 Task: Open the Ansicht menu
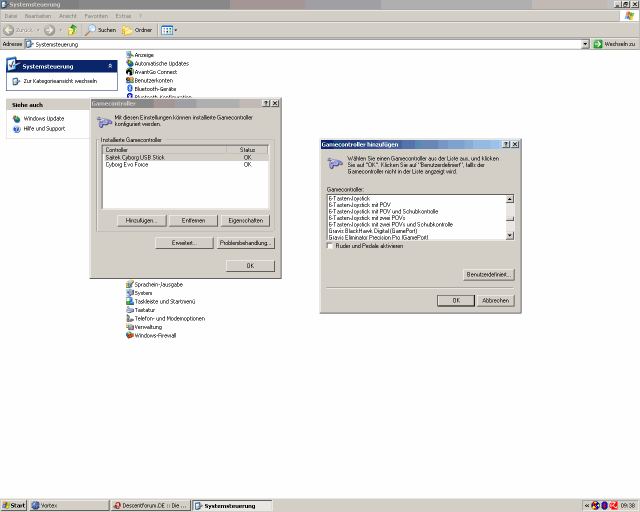(68, 16)
